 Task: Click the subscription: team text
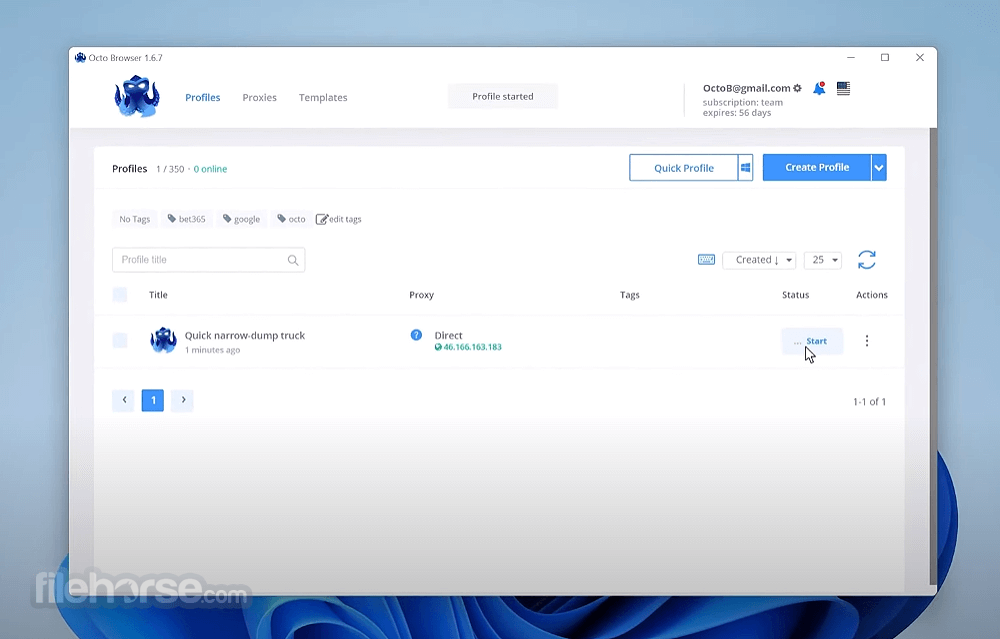coord(742,102)
